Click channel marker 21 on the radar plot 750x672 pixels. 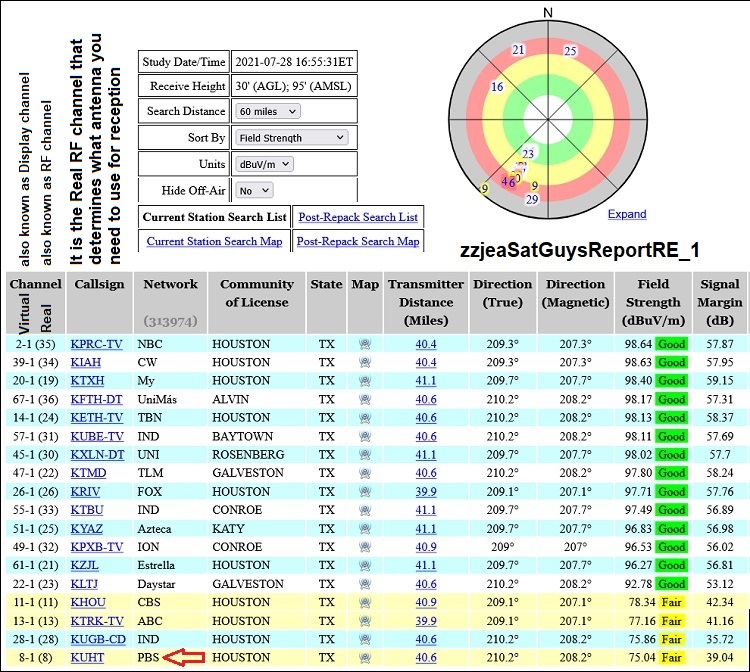518,50
